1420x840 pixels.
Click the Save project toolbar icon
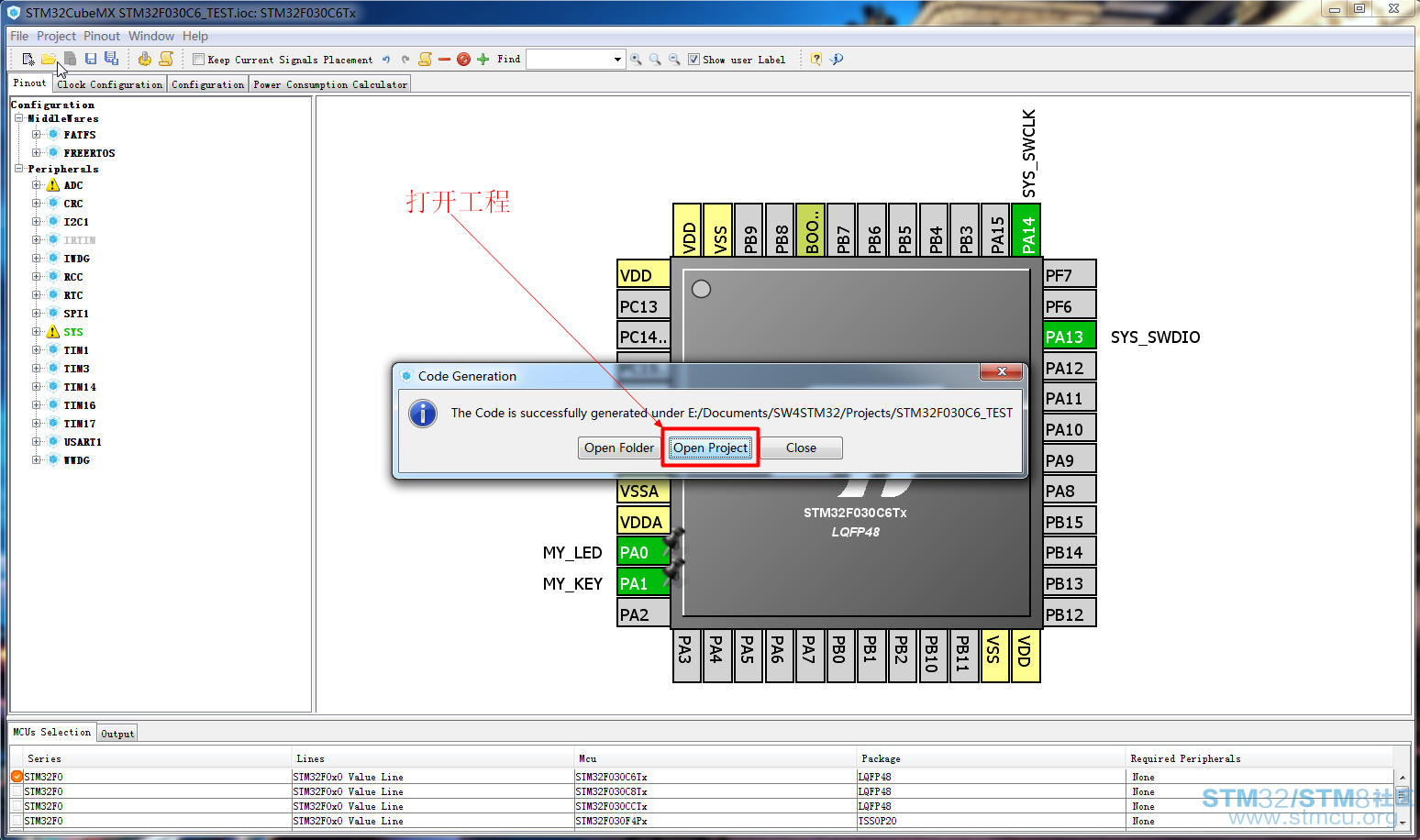pyautogui.click(x=91, y=59)
